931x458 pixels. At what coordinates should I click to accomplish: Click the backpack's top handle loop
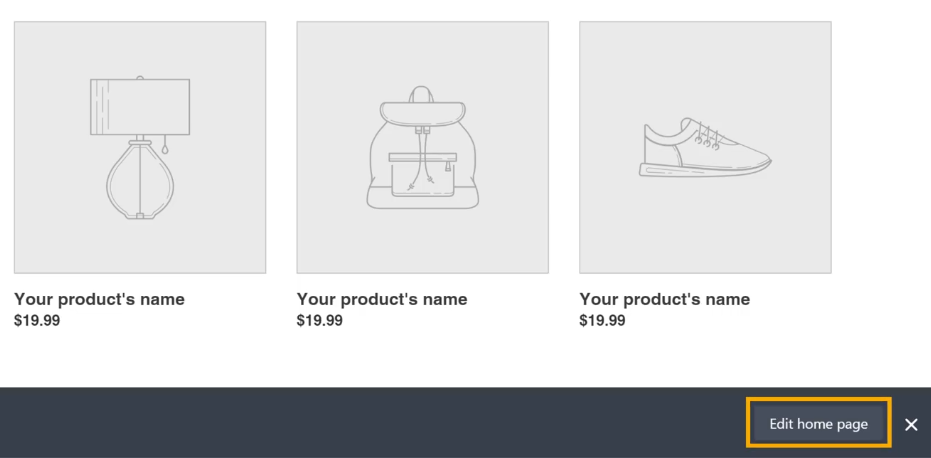point(422,93)
